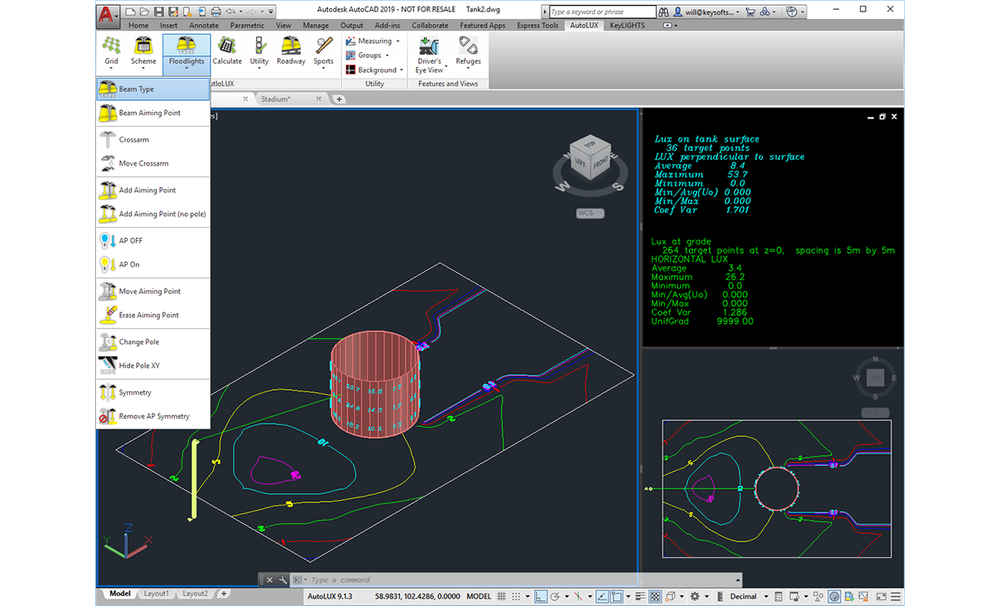The height and width of the screenshot is (606, 1000).
Task: Open the Annotate ribbon tab
Action: [x=203, y=26]
